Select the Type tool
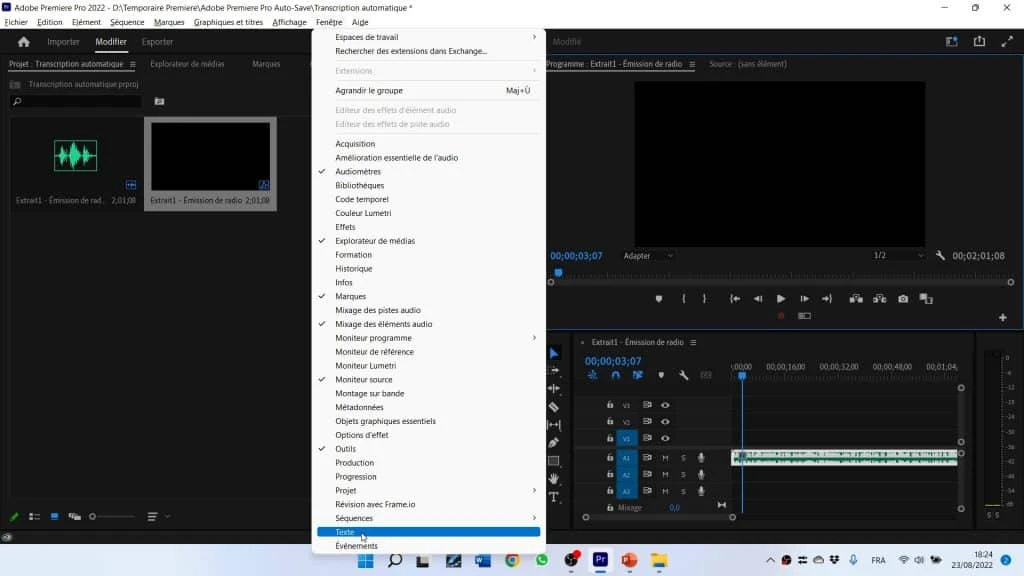Viewport: 1024px width, 576px height. (554, 497)
